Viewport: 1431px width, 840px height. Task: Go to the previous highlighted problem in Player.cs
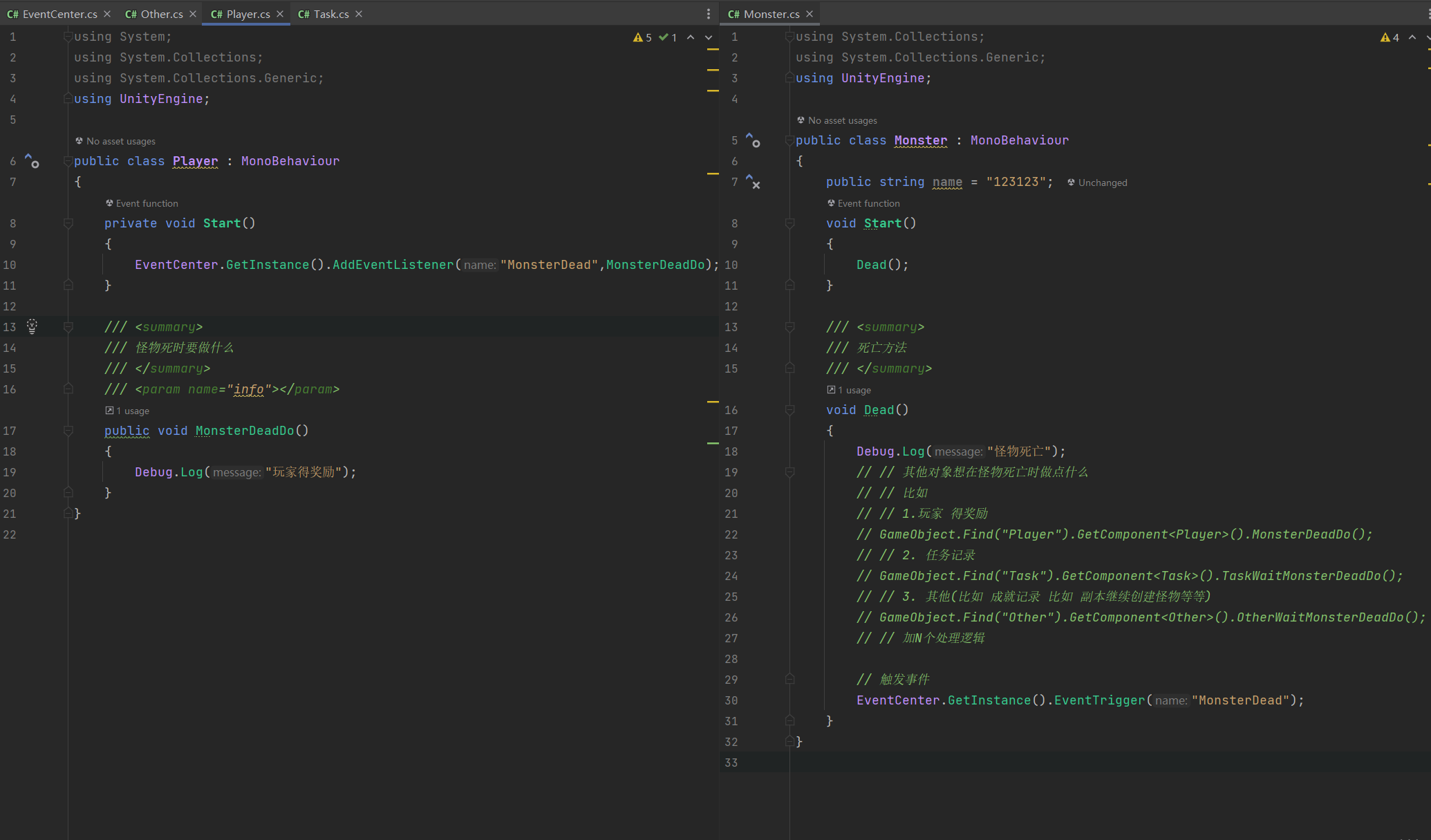pos(691,37)
